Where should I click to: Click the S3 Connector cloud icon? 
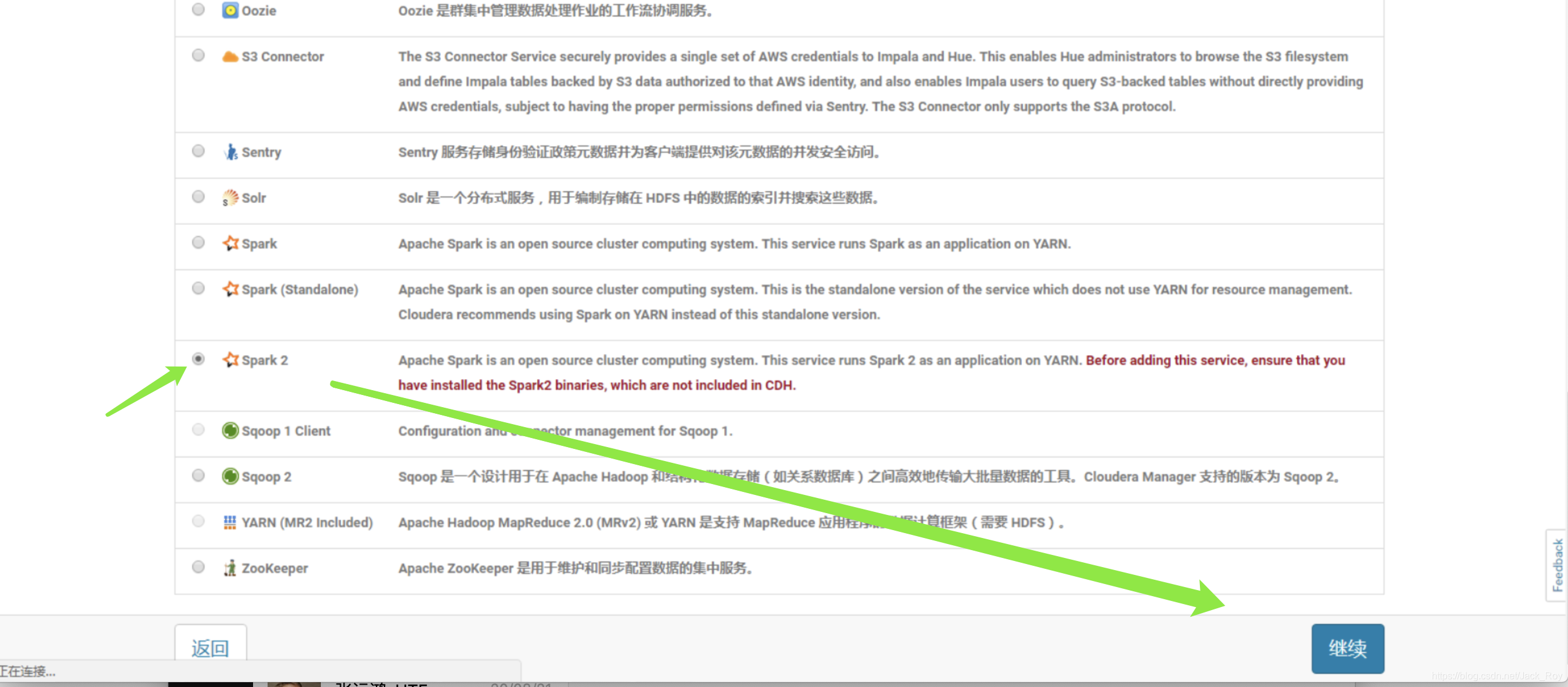click(230, 56)
